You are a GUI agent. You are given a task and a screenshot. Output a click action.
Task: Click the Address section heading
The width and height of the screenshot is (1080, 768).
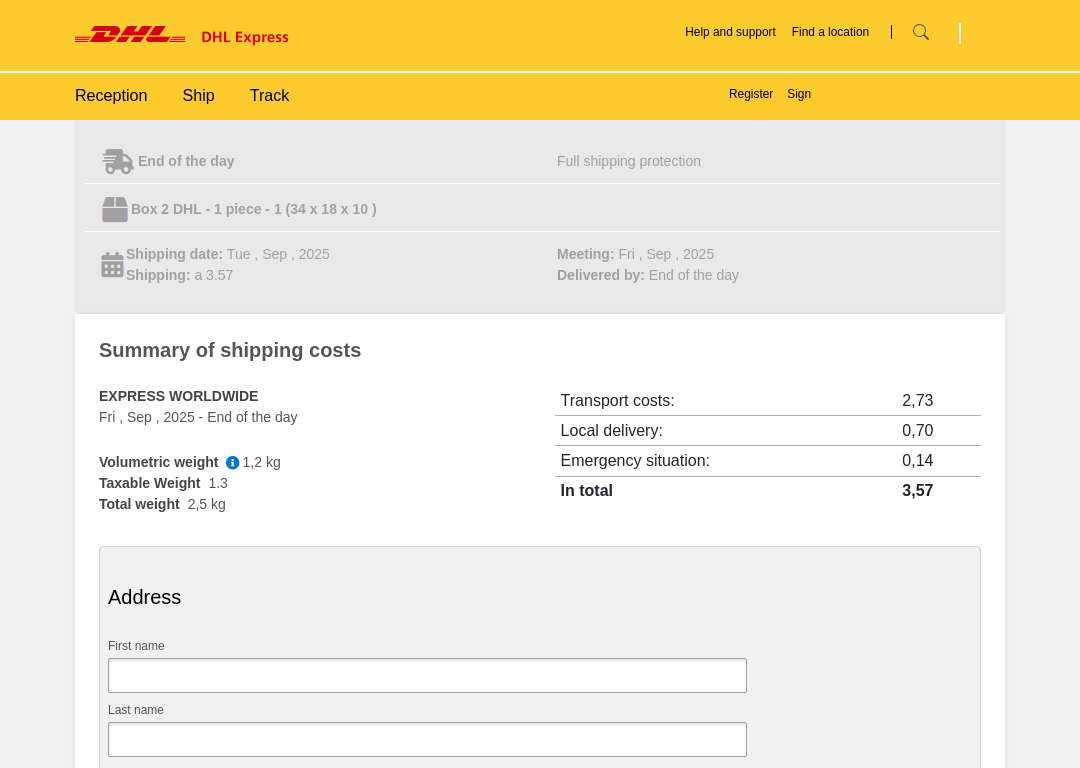click(145, 597)
